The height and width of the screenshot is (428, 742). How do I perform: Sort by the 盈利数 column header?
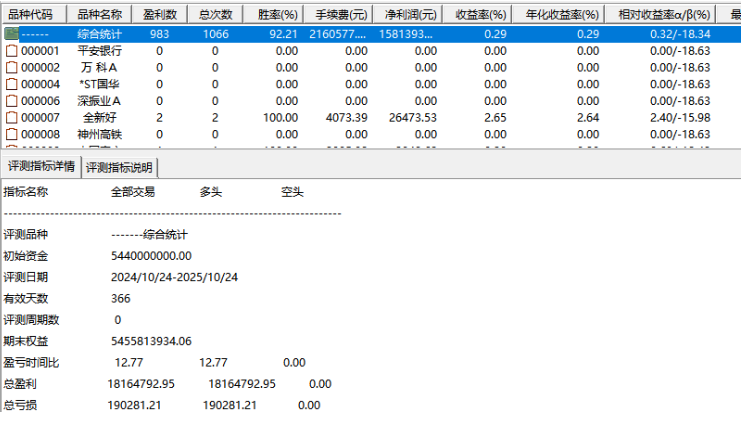[159, 15]
